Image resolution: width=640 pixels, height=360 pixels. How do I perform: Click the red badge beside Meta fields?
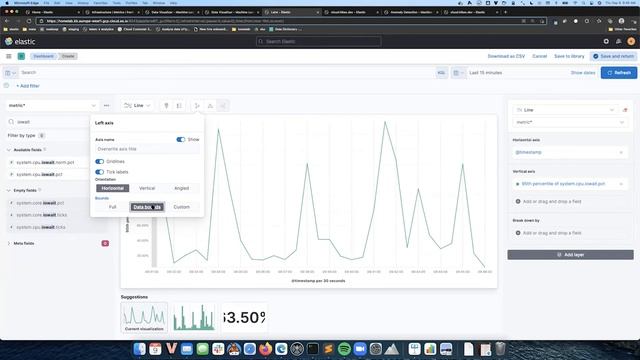[105, 243]
